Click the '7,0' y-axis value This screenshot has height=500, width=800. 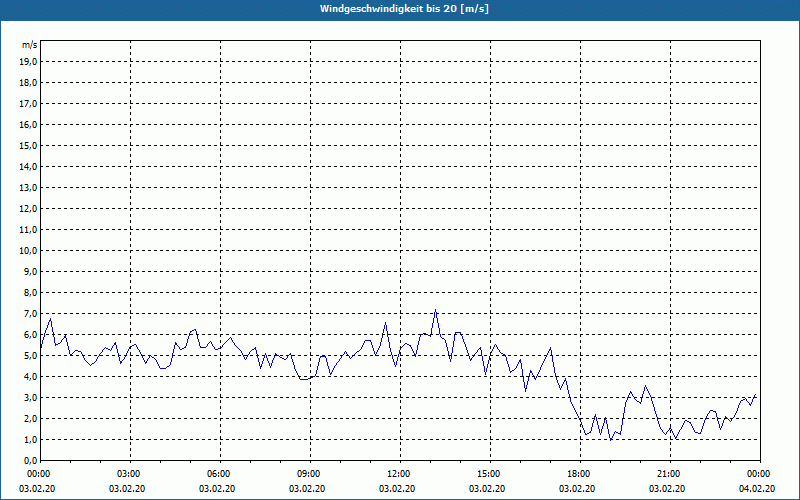coord(30,313)
